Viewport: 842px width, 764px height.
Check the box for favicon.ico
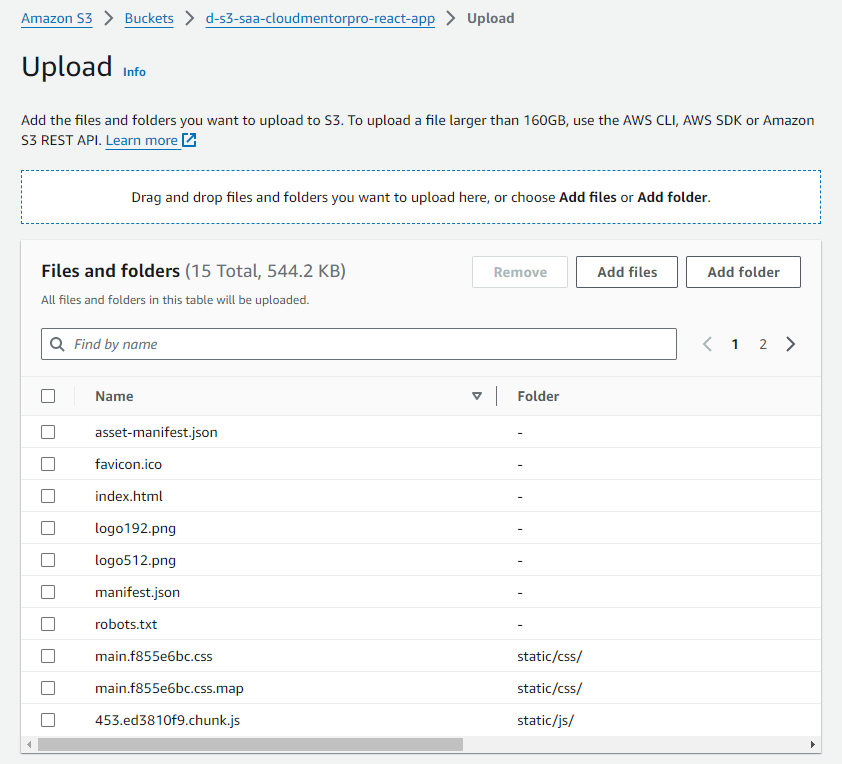48,464
